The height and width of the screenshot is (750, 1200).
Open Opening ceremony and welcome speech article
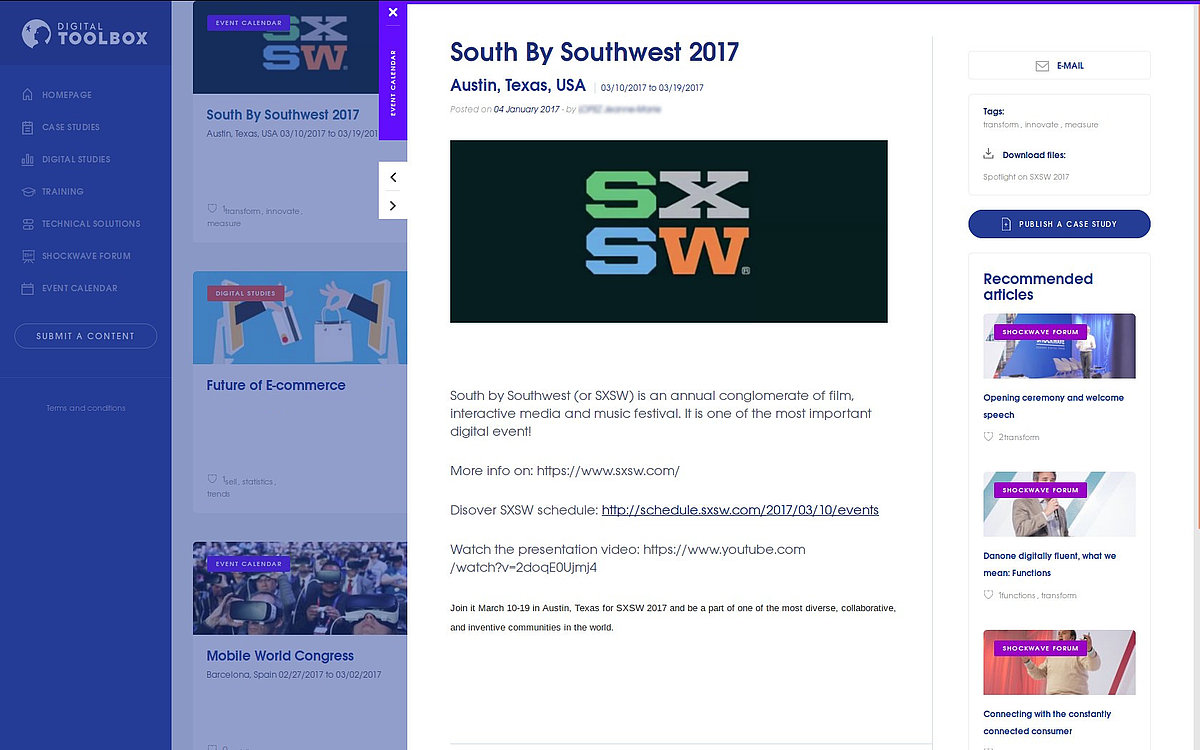1053,406
